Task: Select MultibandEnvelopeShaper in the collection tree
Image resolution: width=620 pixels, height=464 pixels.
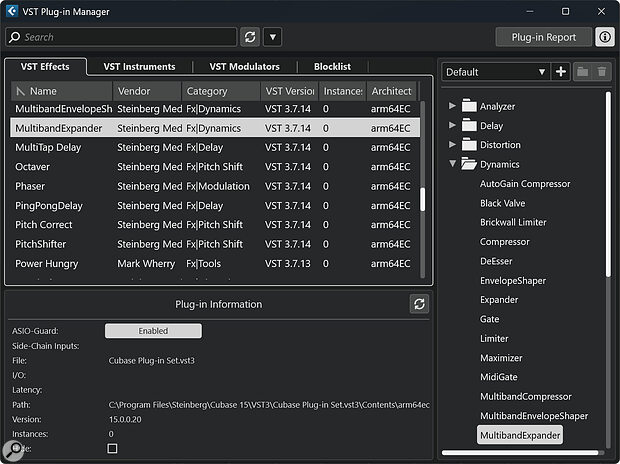Action: click(x=533, y=416)
